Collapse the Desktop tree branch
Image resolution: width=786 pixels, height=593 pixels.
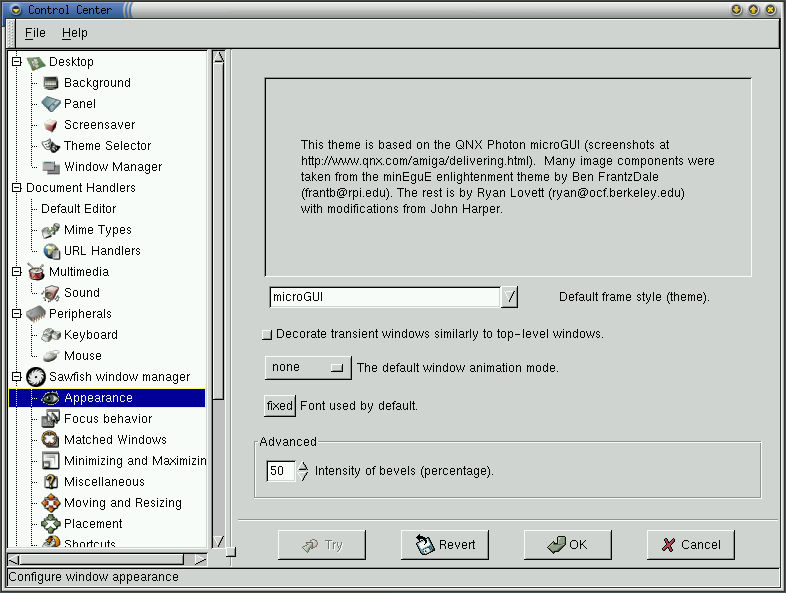(16, 62)
